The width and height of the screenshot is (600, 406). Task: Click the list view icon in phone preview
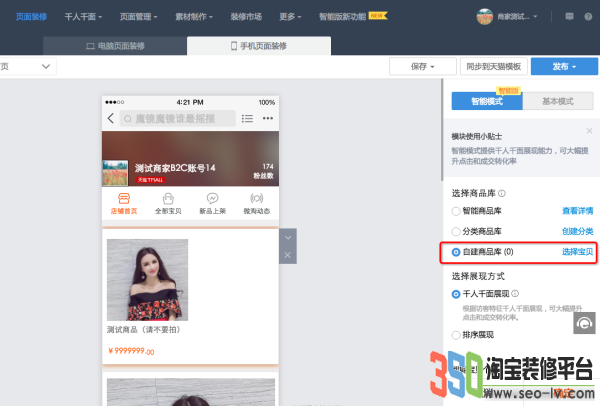(x=247, y=119)
